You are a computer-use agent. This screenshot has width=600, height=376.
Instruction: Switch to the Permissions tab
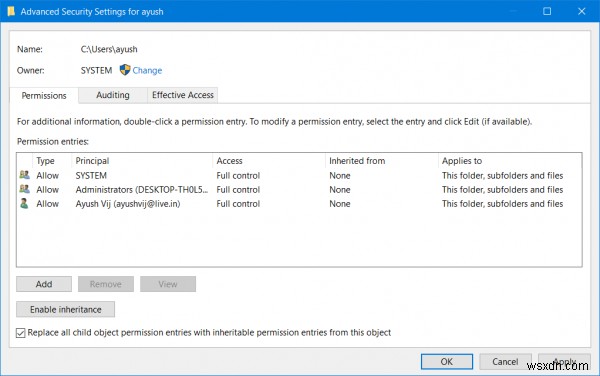coord(44,95)
